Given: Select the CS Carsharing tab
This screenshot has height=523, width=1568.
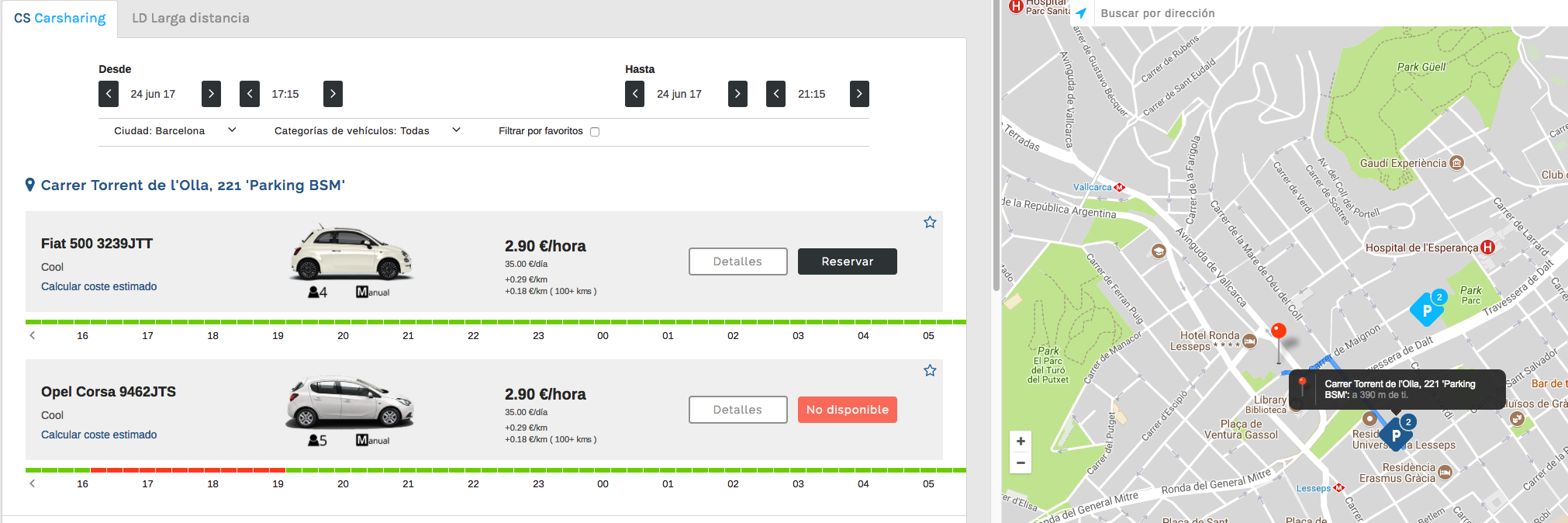Looking at the screenshot, I should 60,18.
